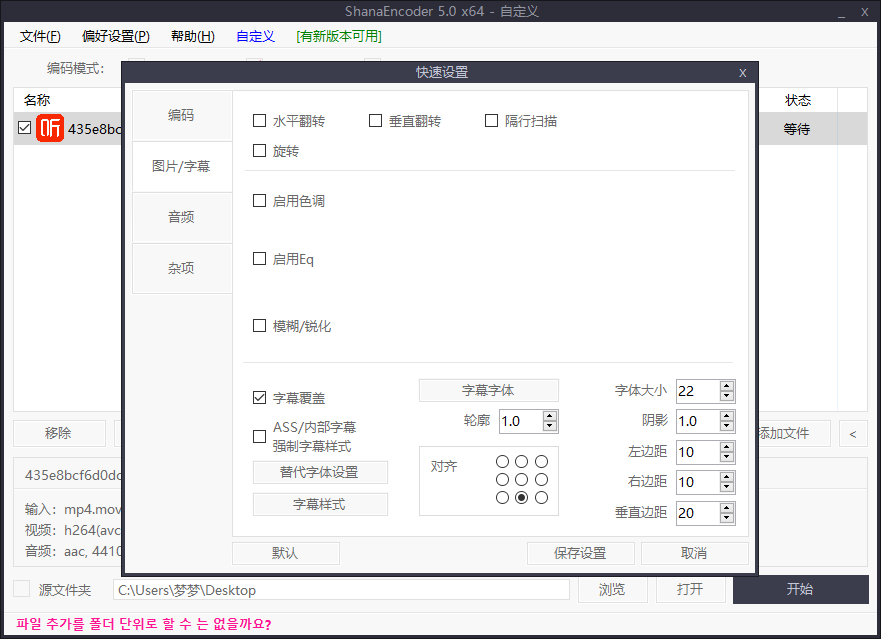
Task: Enable the 启用色调 checkbox
Action: click(259, 201)
